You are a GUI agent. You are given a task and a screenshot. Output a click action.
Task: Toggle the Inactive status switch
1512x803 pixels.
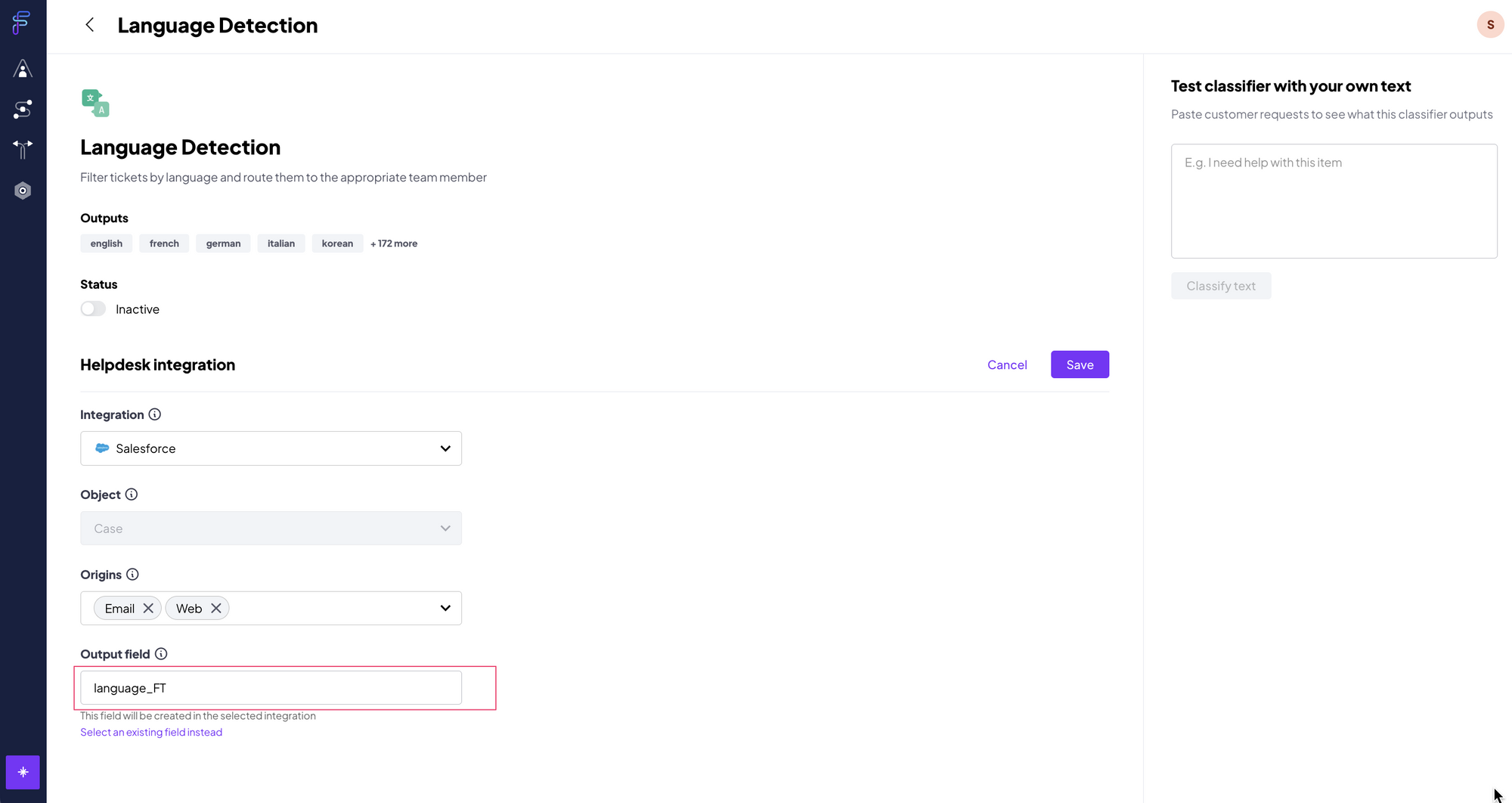pyautogui.click(x=93, y=308)
